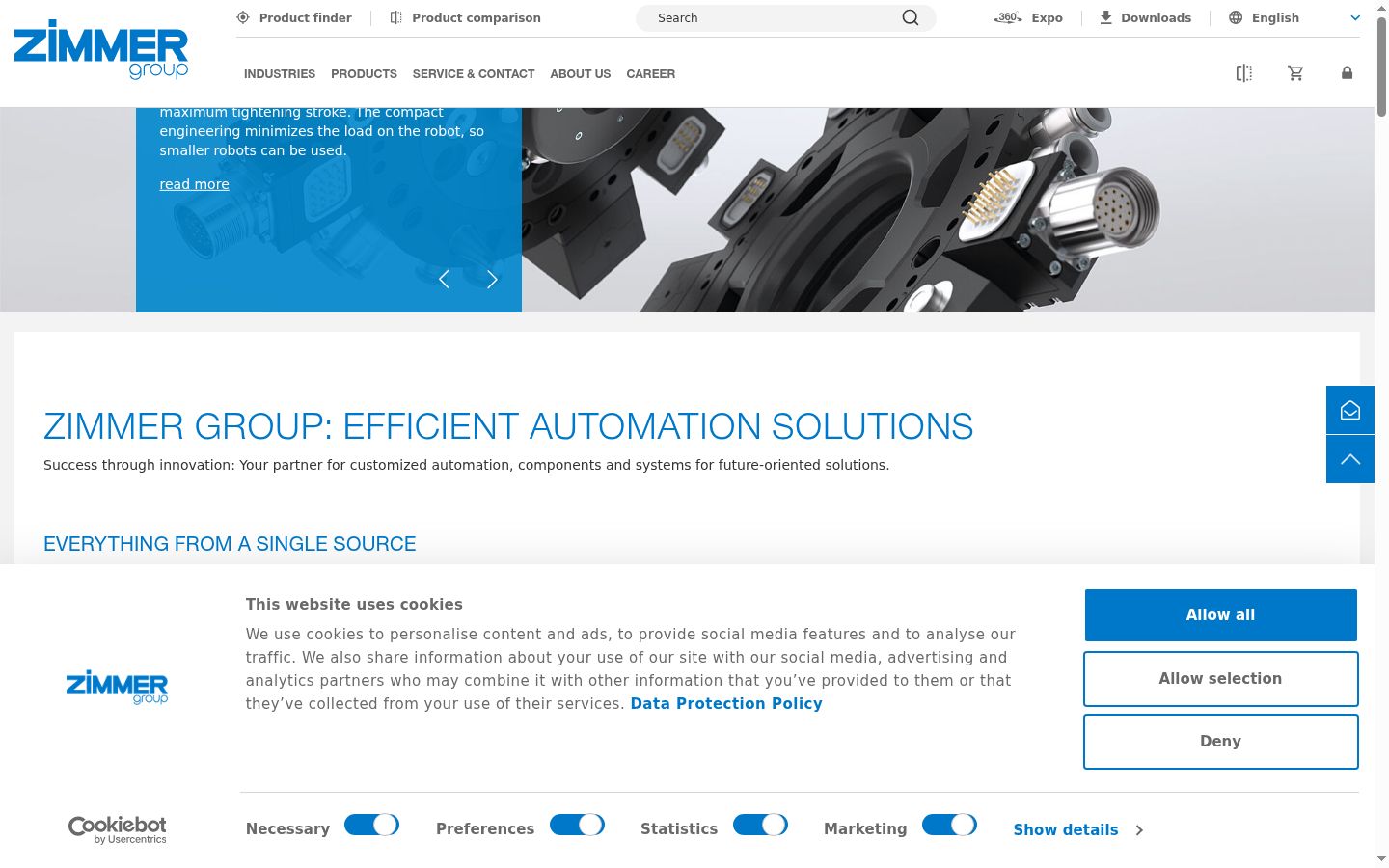The height and width of the screenshot is (868, 1389).
Task: Go to previous slide with left arrow
Action: click(x=444, y=279)
